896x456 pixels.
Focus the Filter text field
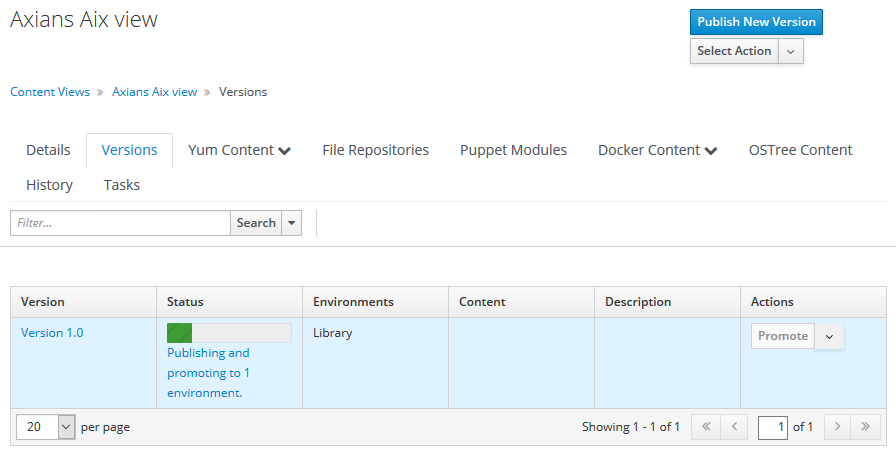[x=120, y=223]
